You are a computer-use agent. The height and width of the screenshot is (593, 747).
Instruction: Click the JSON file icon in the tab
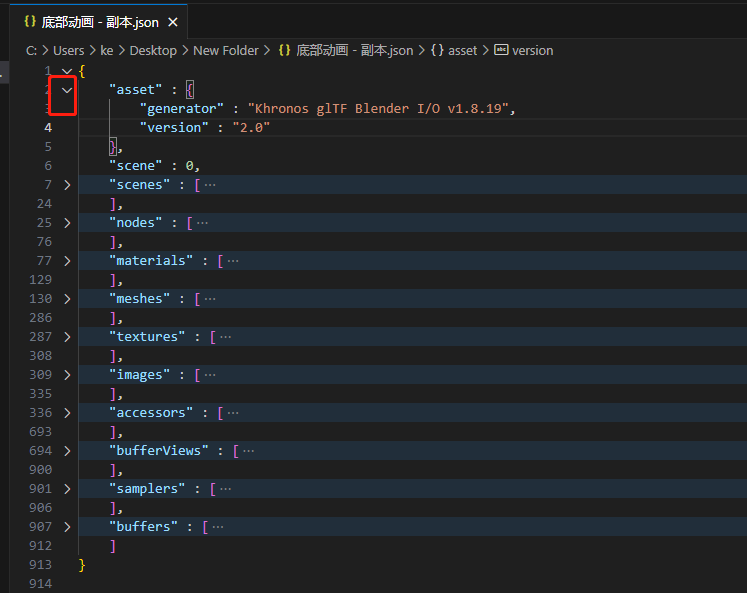pyautogui.click(x=30, y=21)
